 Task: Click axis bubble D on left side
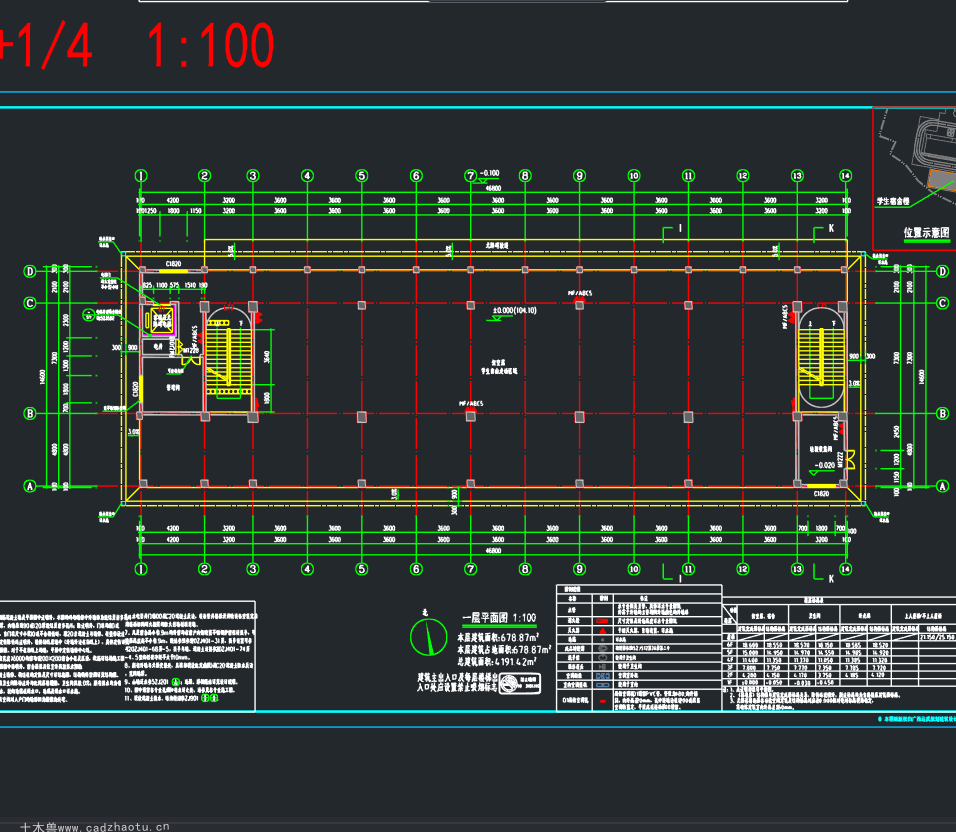[x=29, y=271]
